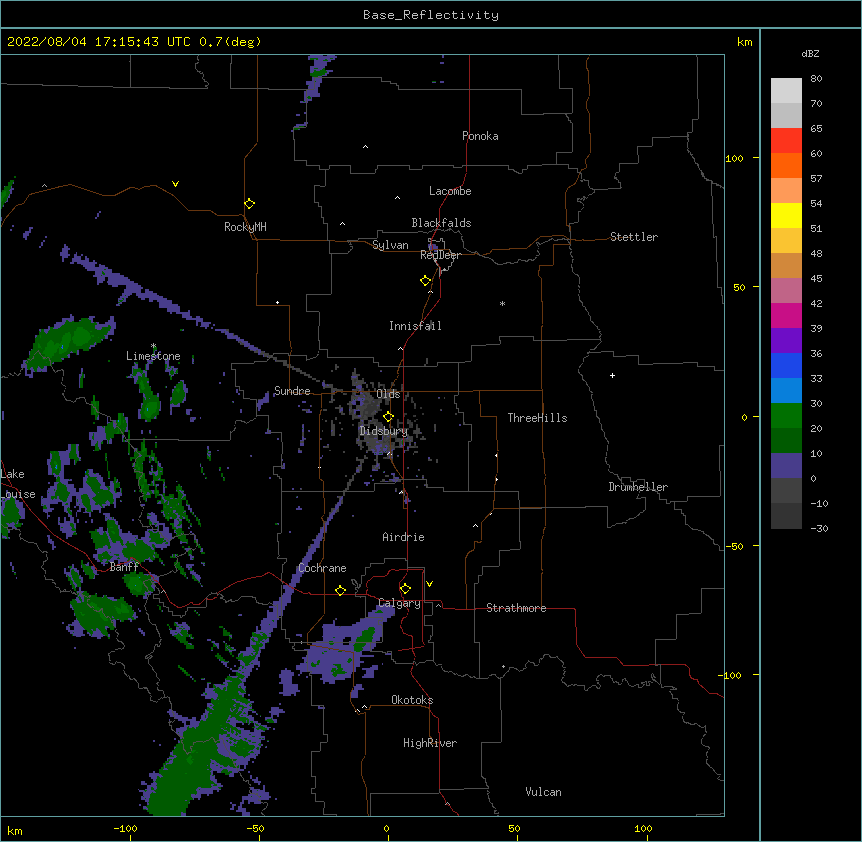The width and height of the screenshot is (862, 842).
Task: Click the 50 tick label on the bottom axis
Action: pyautogui.click(x=515, y=828)
